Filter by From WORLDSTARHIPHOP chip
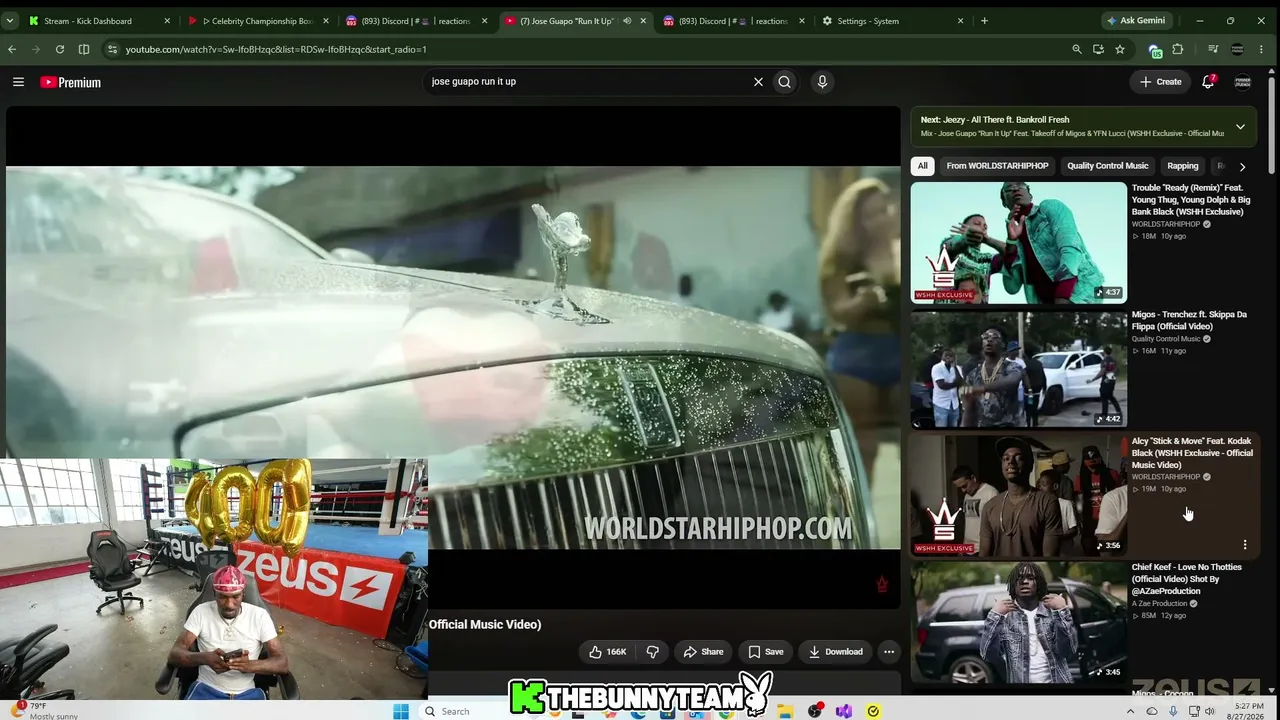The image size is (1280, 720). (997, 166)
